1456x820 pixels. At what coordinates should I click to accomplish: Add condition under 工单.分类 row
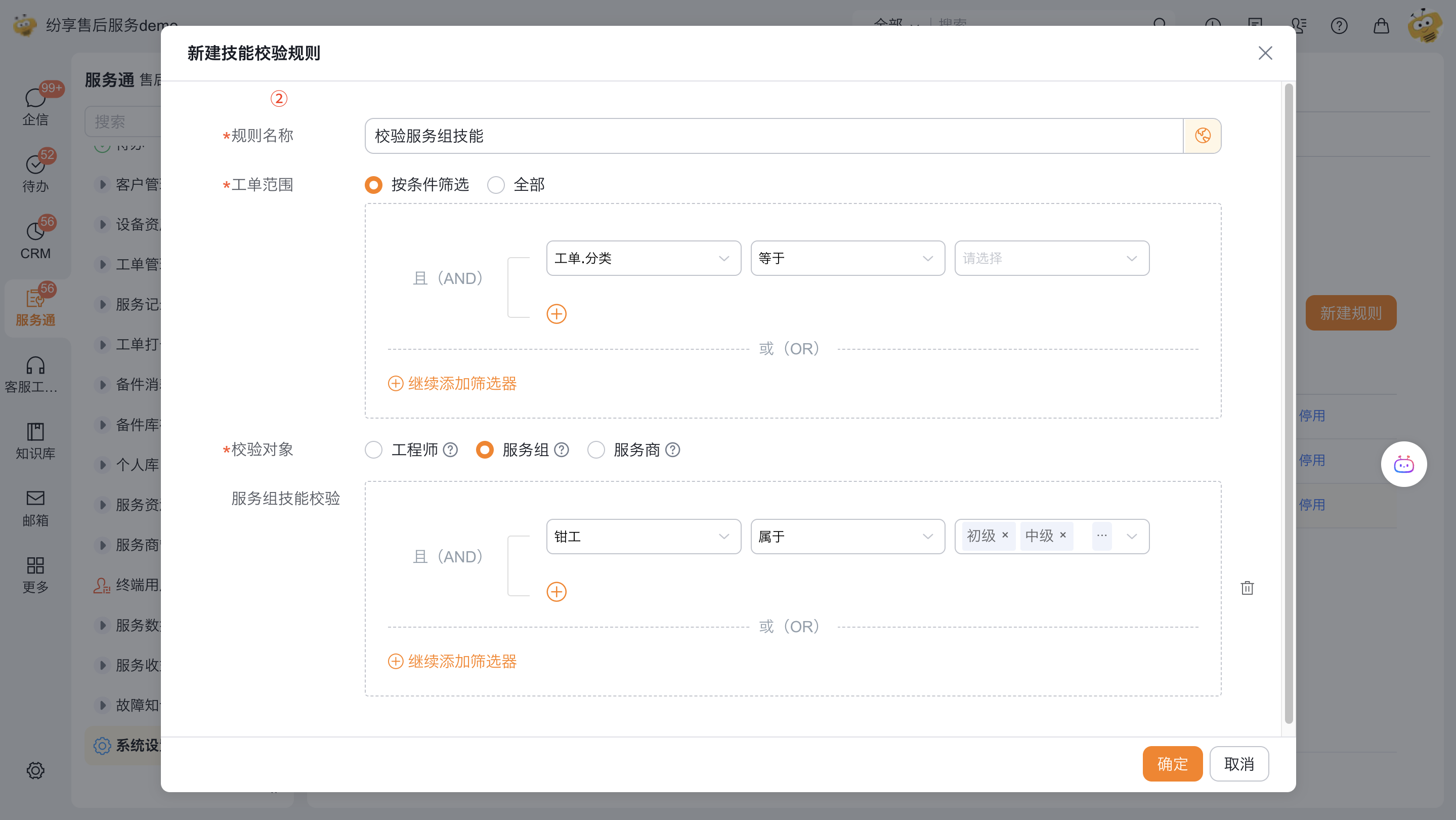556,314
